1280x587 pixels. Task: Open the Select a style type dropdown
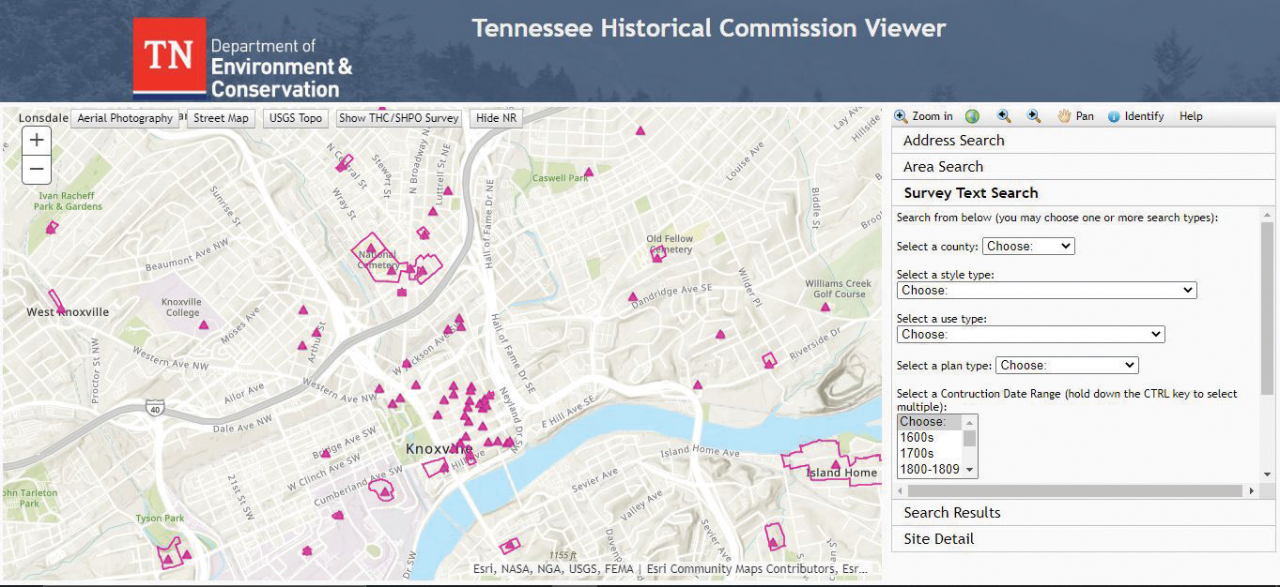[1047, 290]
